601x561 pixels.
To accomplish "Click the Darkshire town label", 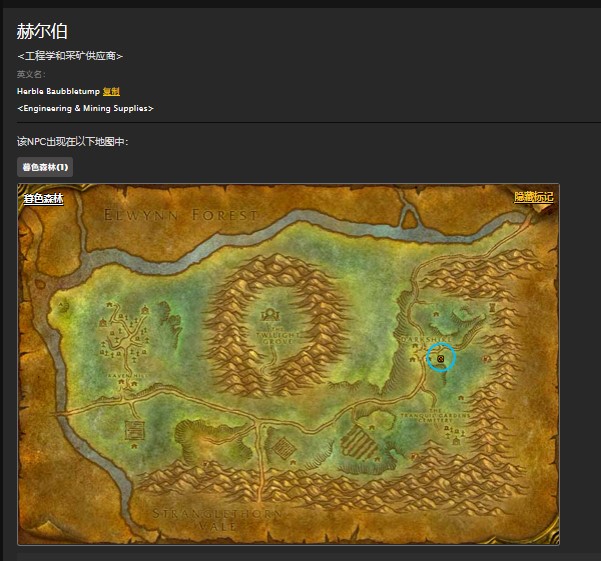I will tap(426, 340).
